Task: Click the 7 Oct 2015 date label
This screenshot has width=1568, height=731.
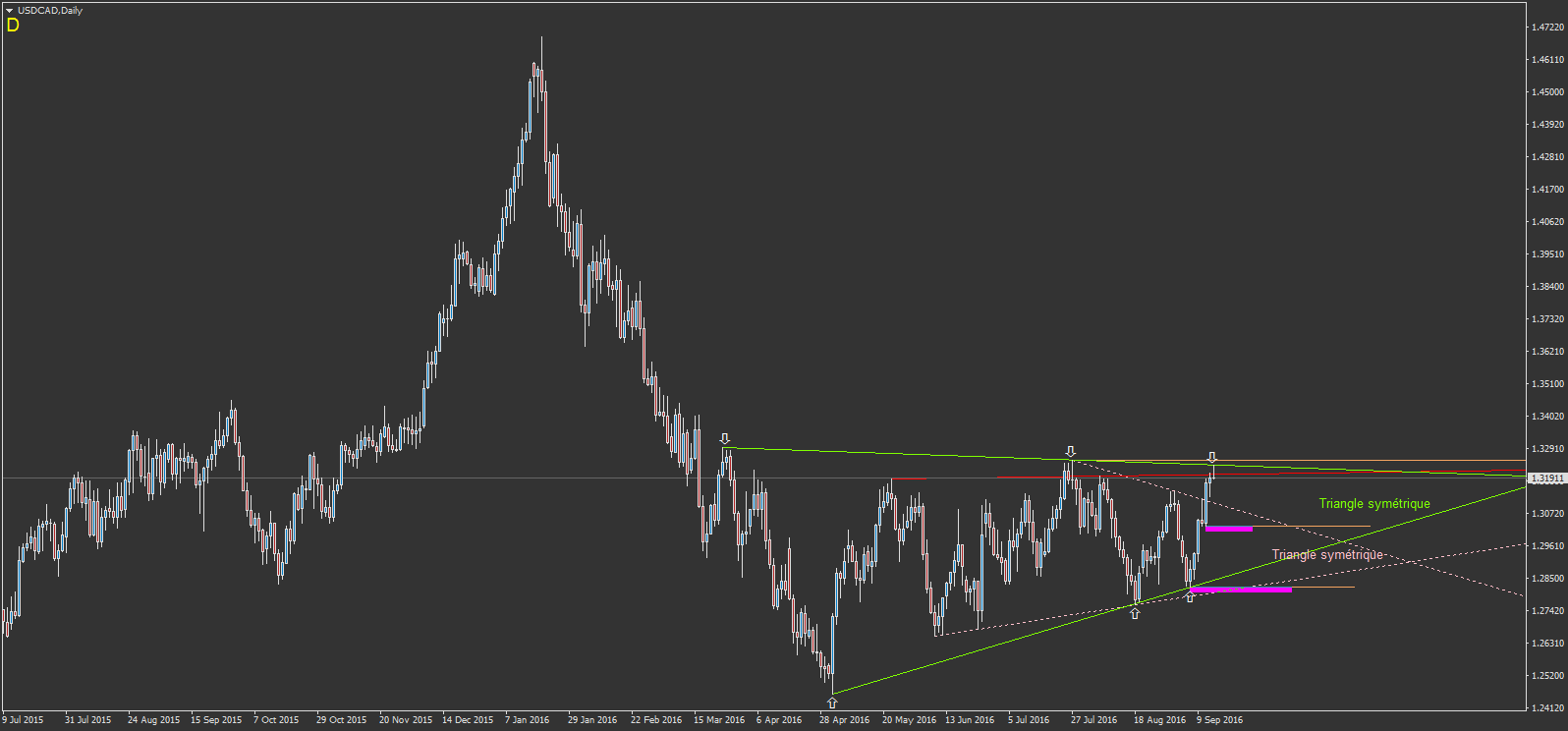Action: pos(276,720)
